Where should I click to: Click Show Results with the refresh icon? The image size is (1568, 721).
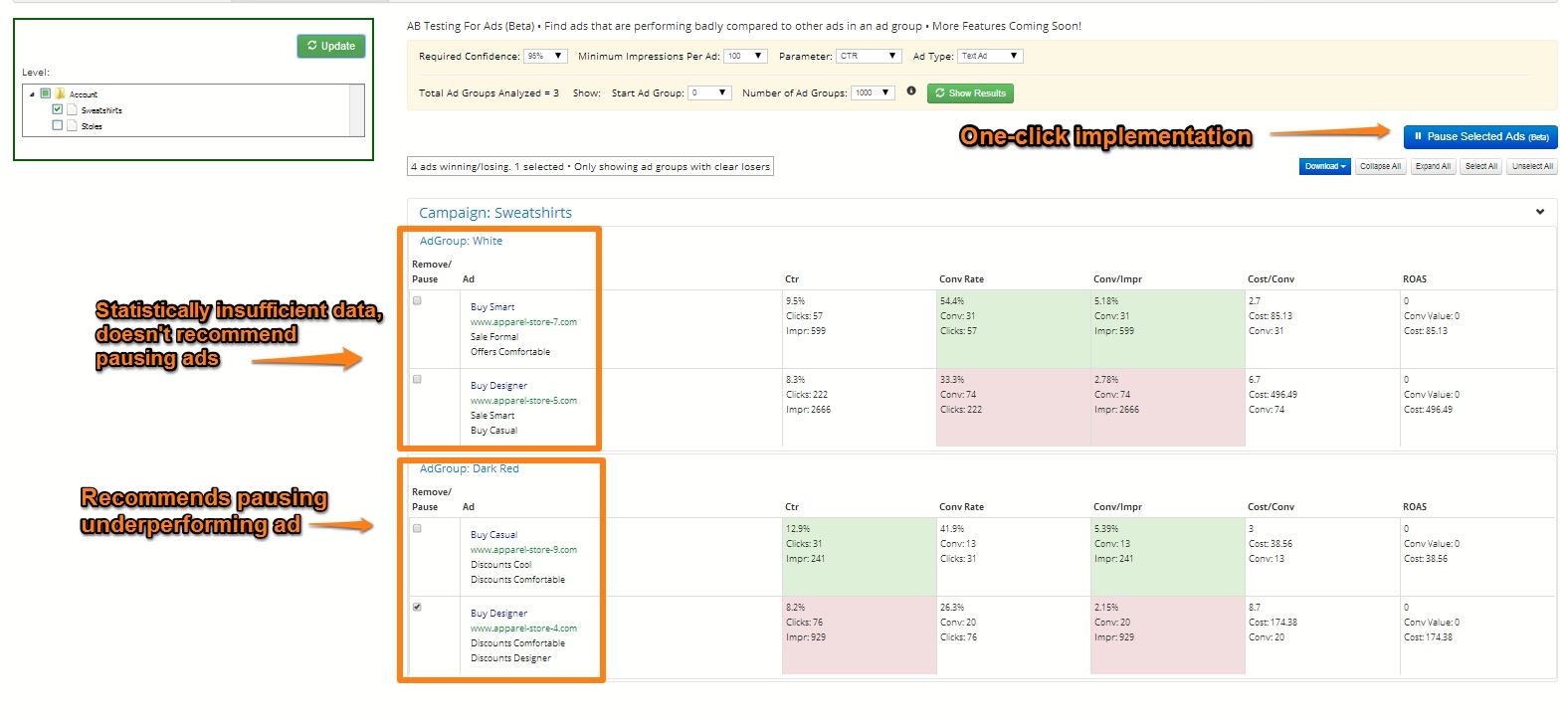coord(970,93)
